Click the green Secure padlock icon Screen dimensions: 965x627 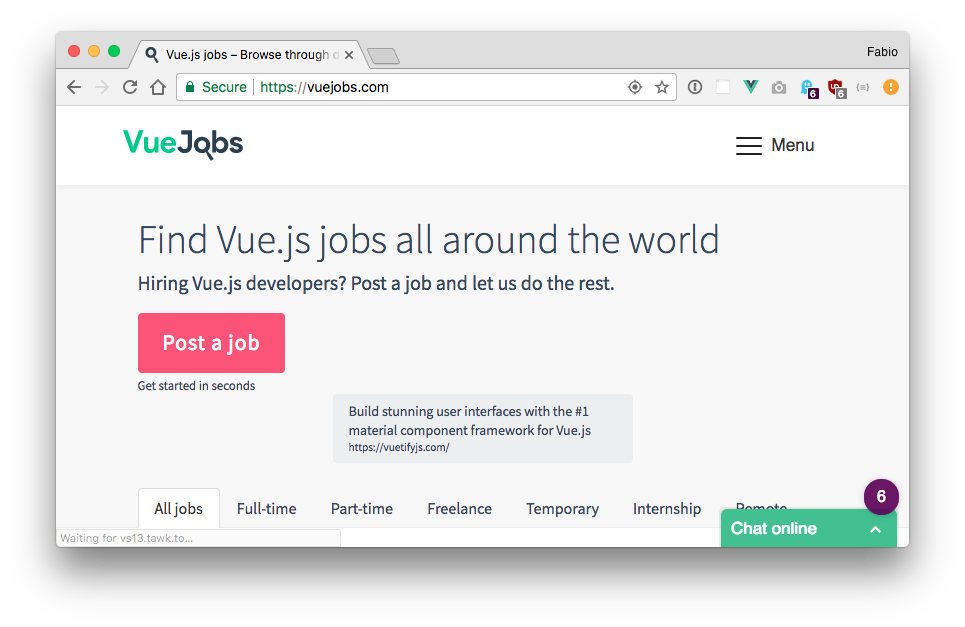pos(190,87)
